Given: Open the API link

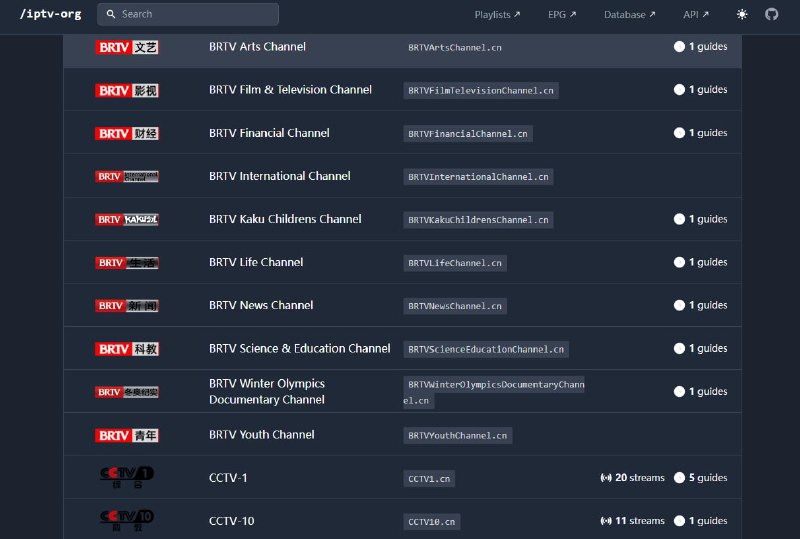Looking at the screenshot, I should point(696,15).
